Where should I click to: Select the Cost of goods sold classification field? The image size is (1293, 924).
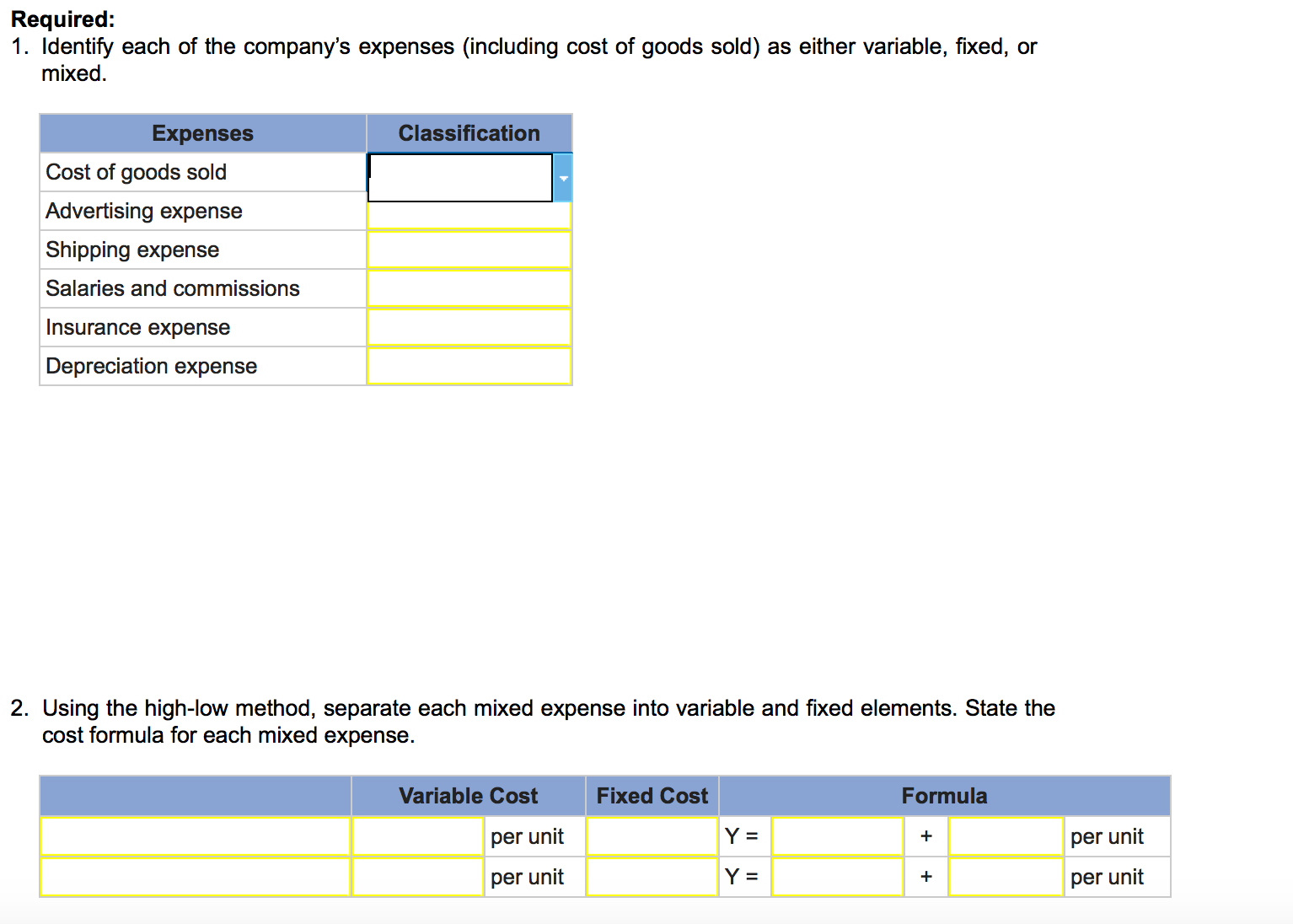[460, 178]
